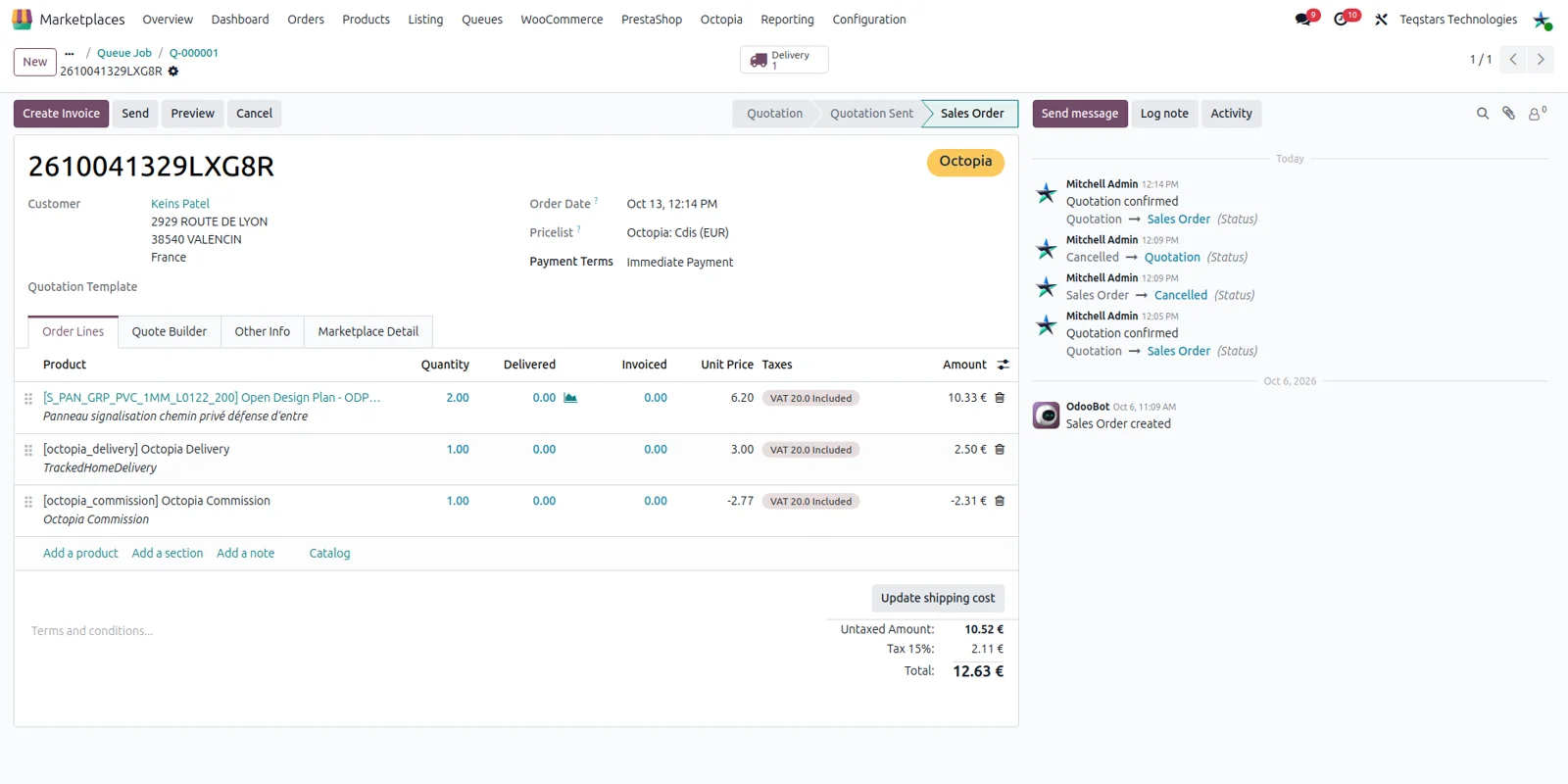The width and height of the screenshot is (1568, 784).
Task: Open the Queues menu
Action: pos(482,20)
